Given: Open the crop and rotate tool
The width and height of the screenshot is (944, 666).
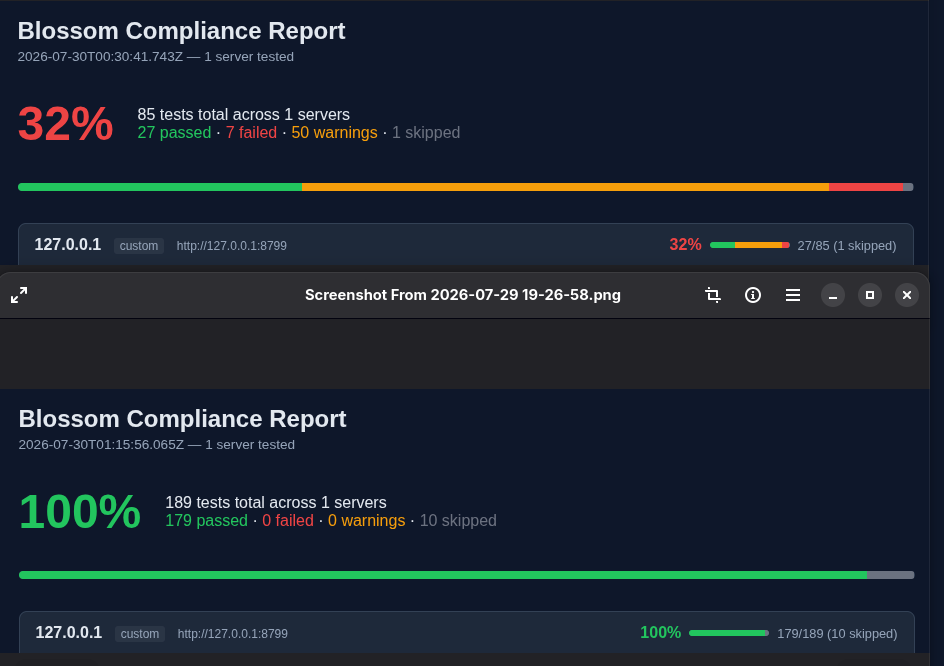Looking at the screenshot, I should point(713,295).
